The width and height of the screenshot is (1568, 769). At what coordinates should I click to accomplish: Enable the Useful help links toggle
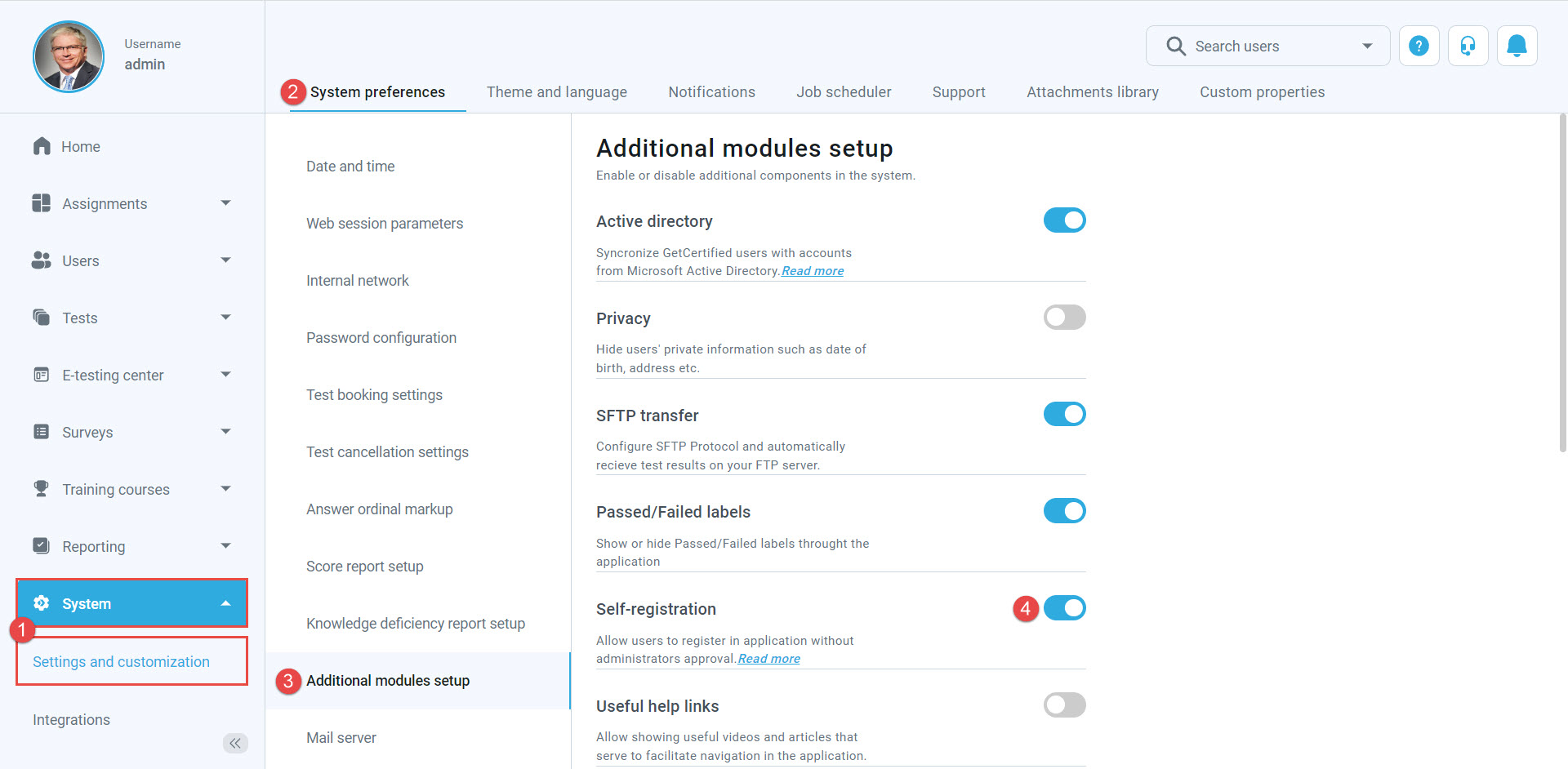click(x=1064, y=705)
